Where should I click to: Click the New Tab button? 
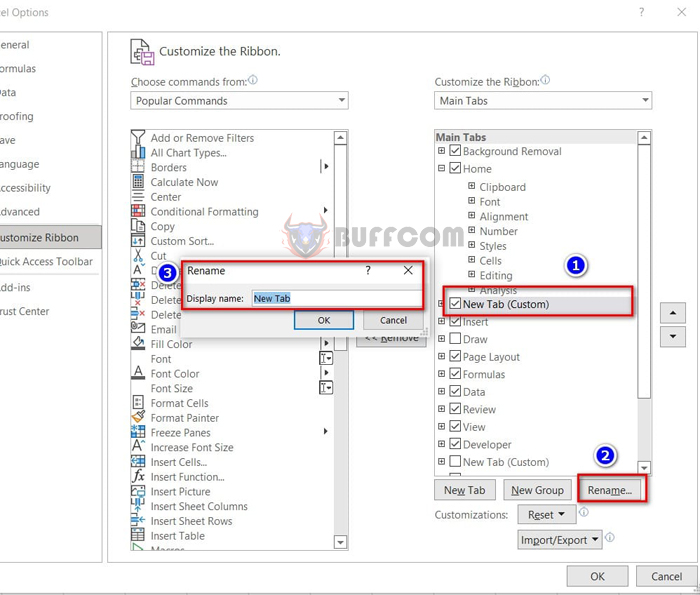pos(465,490)
